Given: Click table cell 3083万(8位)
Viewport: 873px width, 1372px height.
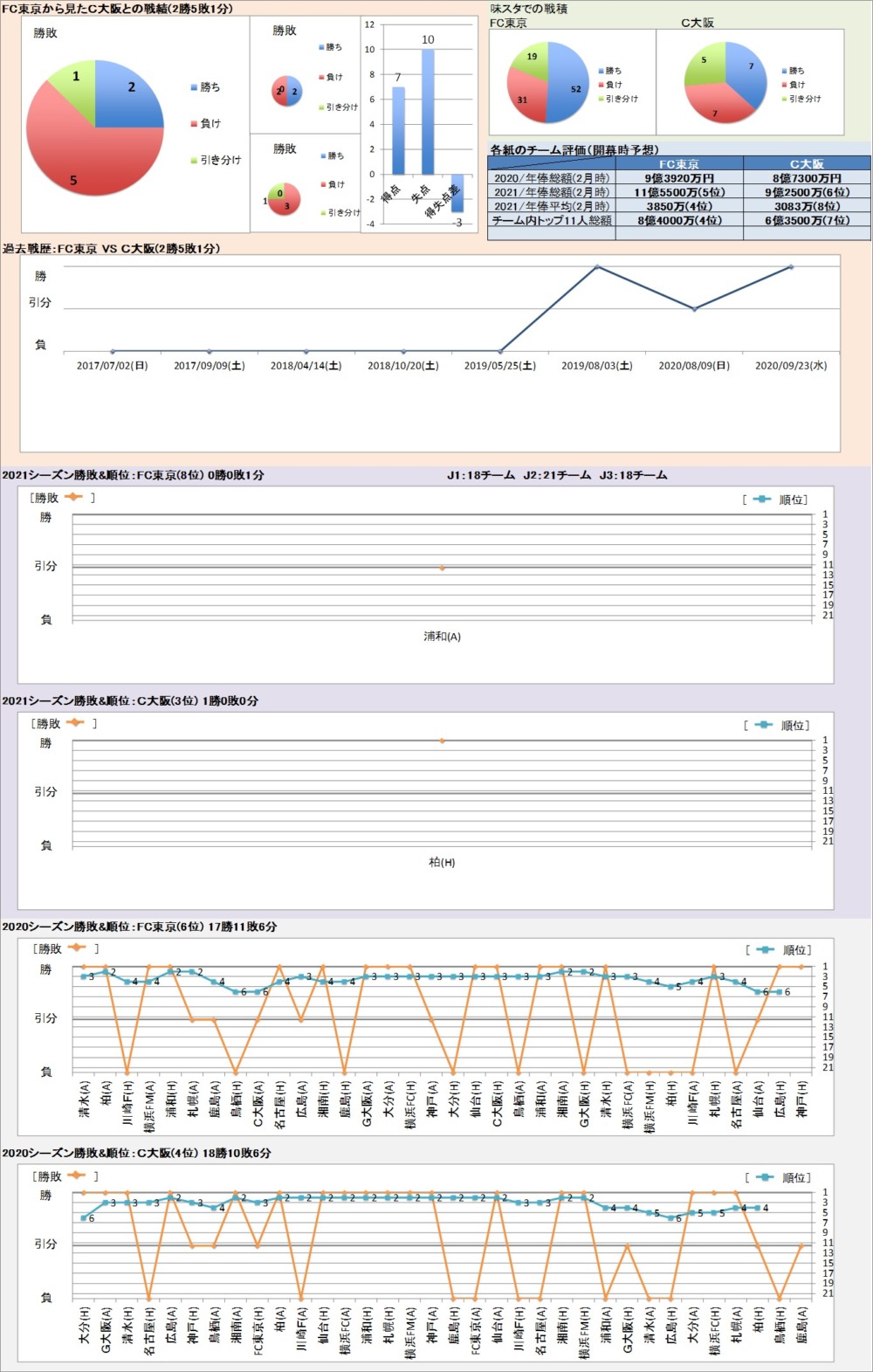Looking at the screenshot, I should [807, 206].
